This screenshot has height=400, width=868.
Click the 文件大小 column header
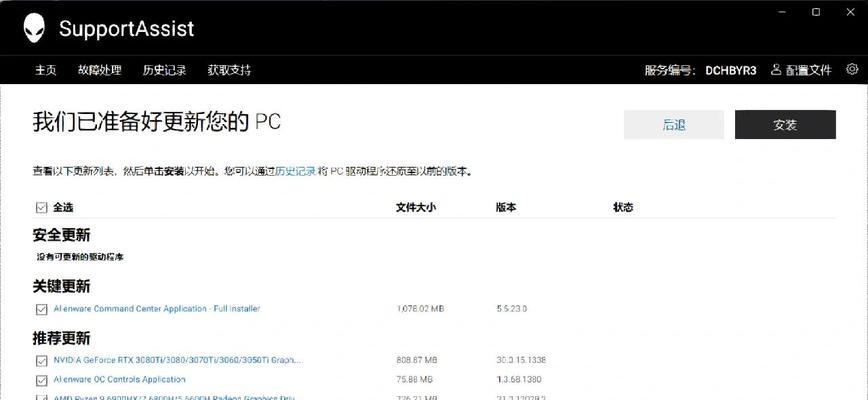(x=416, y=207)
